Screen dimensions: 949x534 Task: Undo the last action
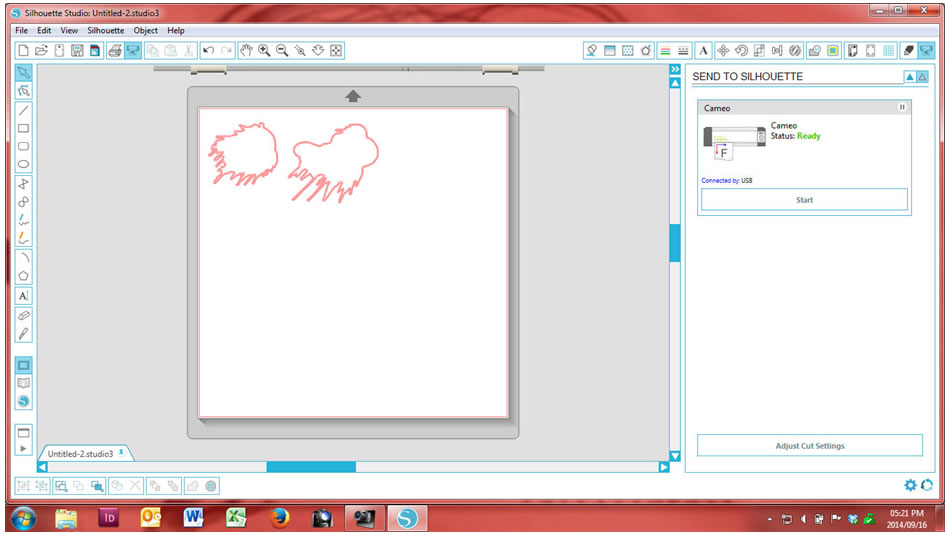(209, 51)
